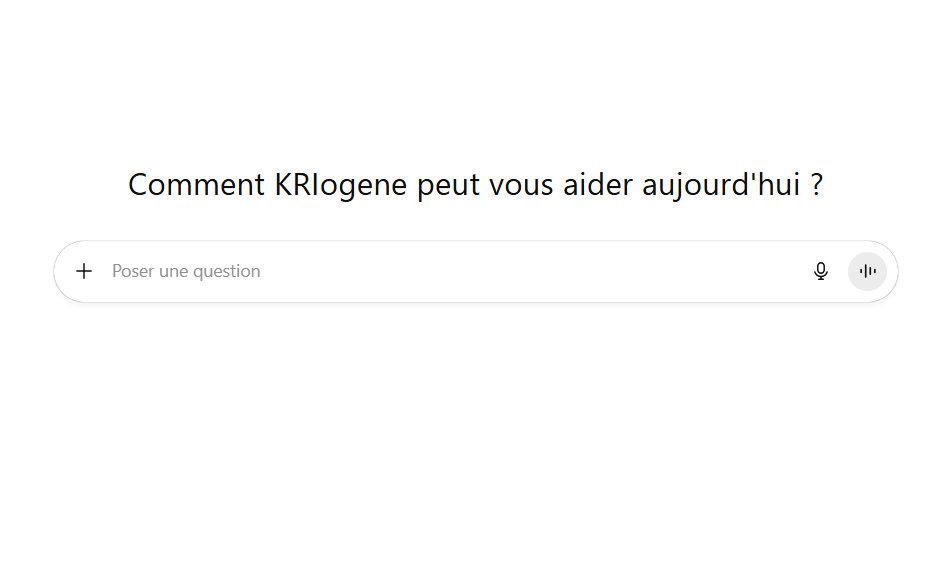Launch audio chat using the sound-wave icon
Image resolution: width=951 pixels, height=581 pixels.
point(867,271)
